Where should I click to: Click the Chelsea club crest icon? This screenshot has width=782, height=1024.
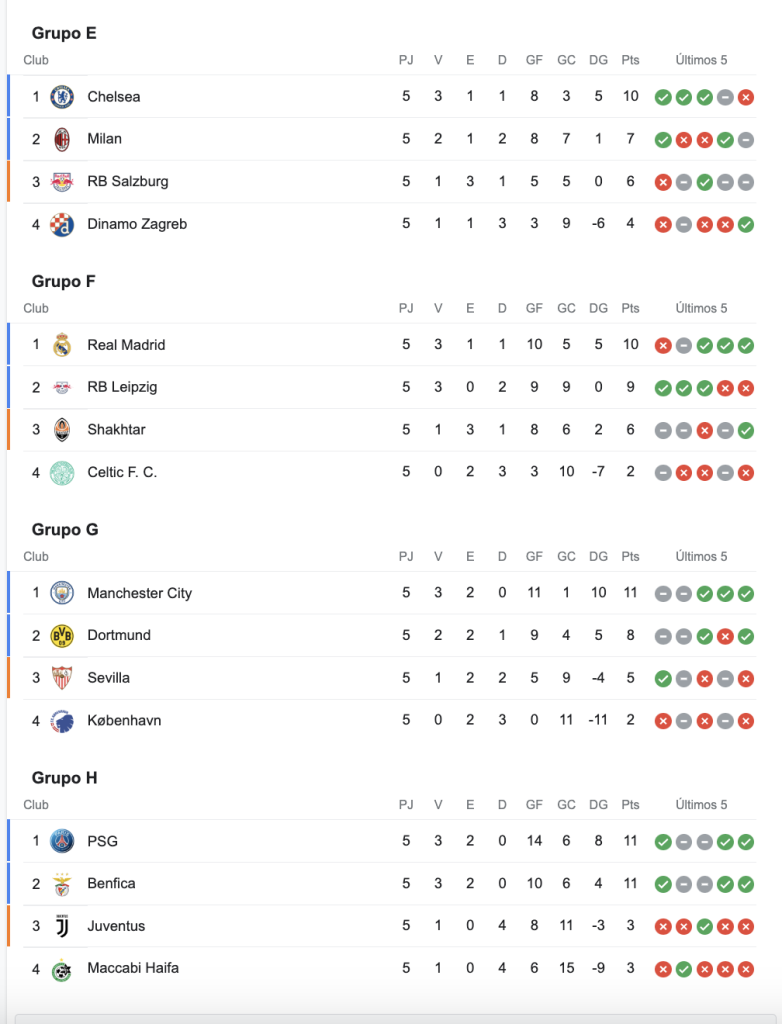click(62, 97)
